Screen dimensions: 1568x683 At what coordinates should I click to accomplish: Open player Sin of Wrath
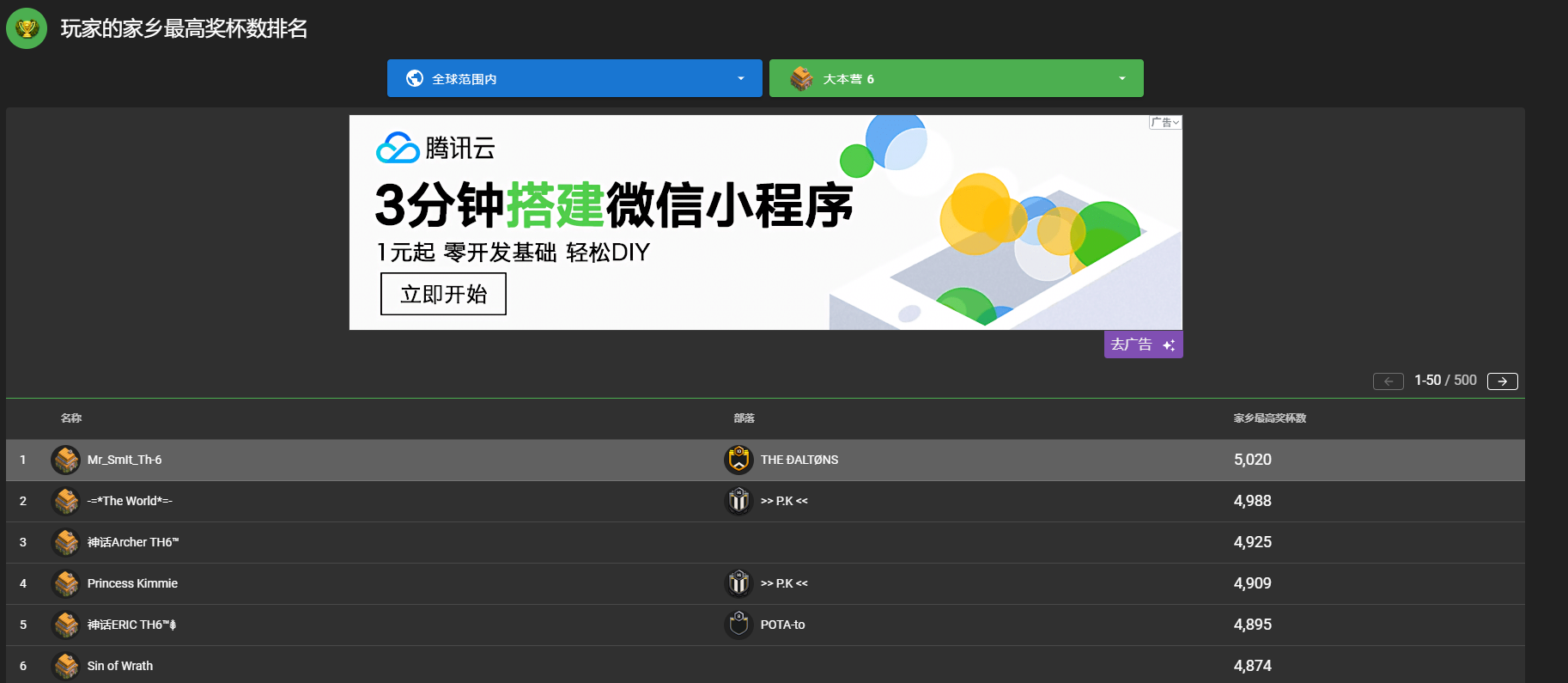pos(120,666)
